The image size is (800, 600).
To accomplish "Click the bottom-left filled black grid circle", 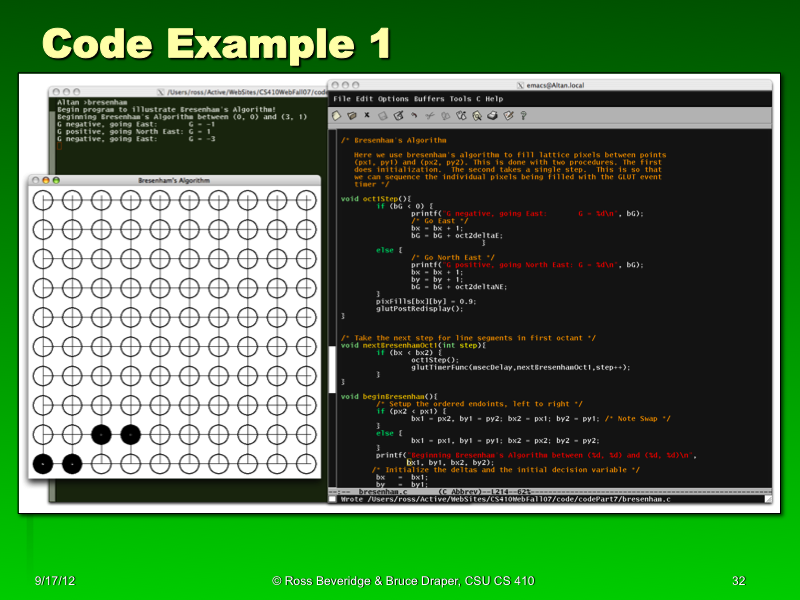I will click(42, 464).
